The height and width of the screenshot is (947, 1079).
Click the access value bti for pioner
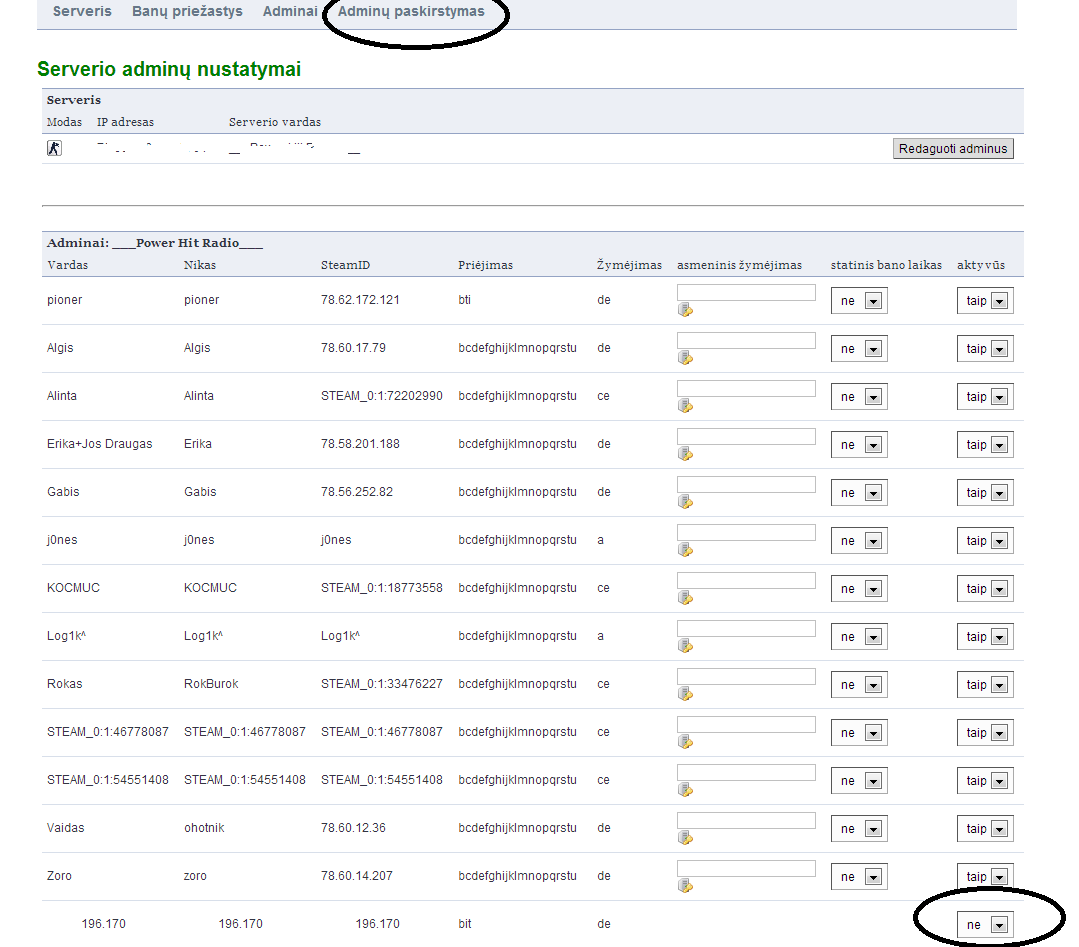pos(464,300)
